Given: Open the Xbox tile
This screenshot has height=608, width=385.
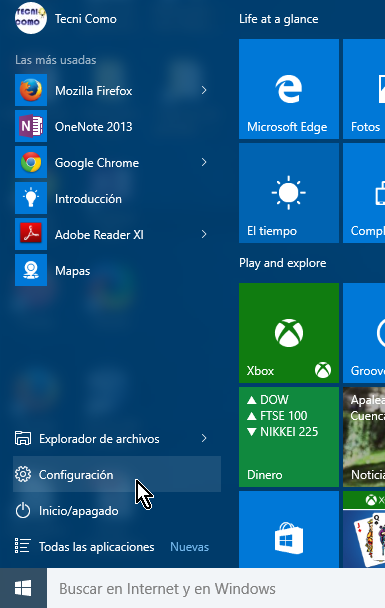Looking at the screenshot, I should [289, 333].
